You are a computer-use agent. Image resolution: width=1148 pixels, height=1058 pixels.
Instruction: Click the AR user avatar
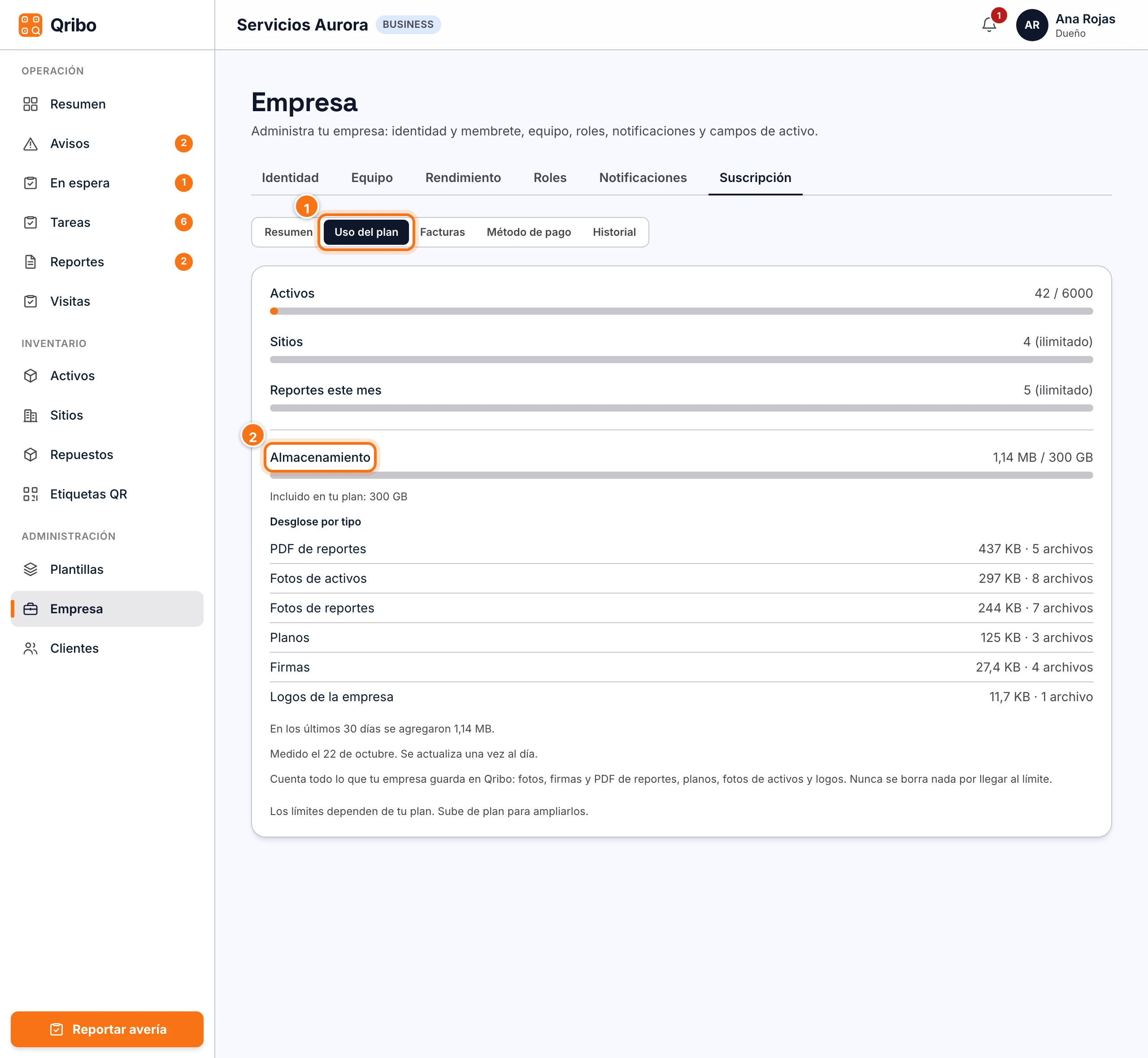tap(1032, 25)
